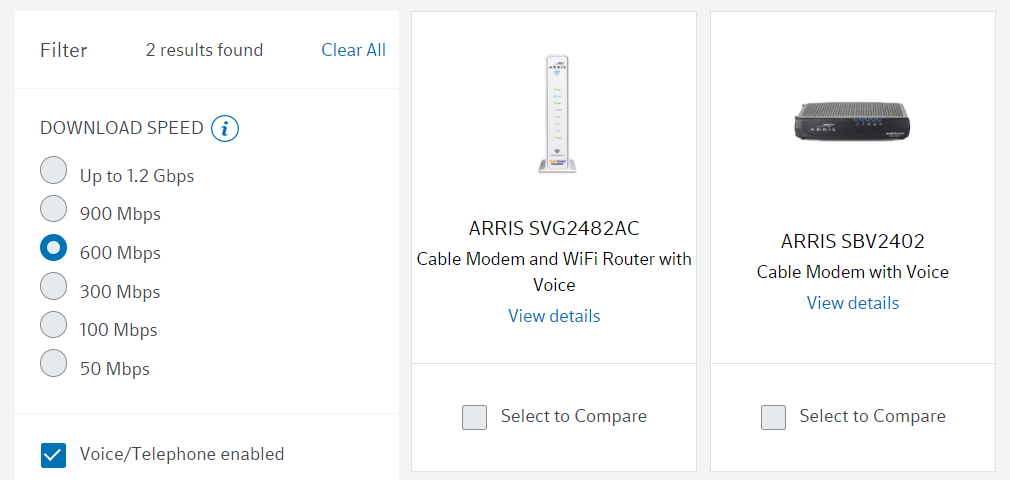Click Clear All filters link
Viewport: 1010px width, 480px height.
pos(353,50)
